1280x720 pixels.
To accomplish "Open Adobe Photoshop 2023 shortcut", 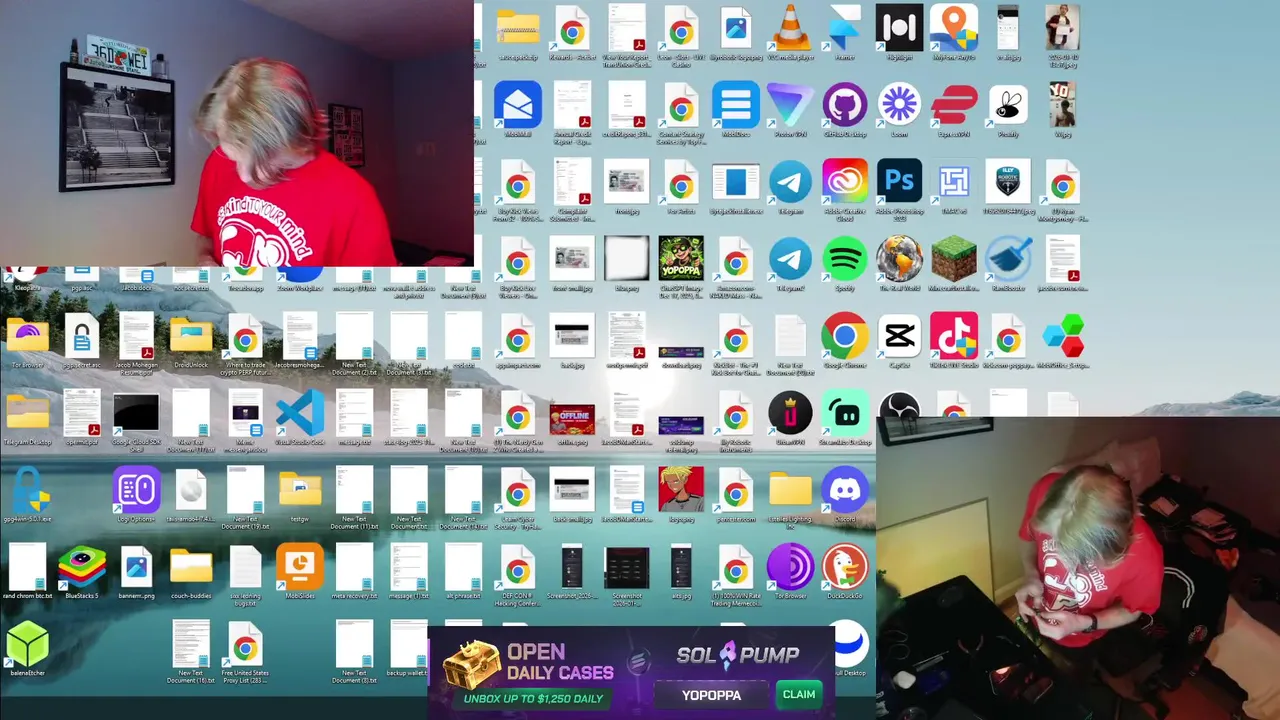I will [x=899, y=182].
